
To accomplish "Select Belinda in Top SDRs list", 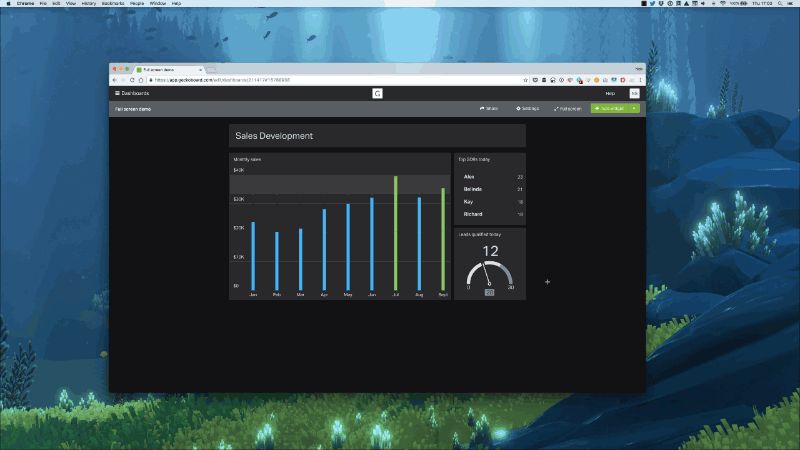I will (x=473, y=189).
